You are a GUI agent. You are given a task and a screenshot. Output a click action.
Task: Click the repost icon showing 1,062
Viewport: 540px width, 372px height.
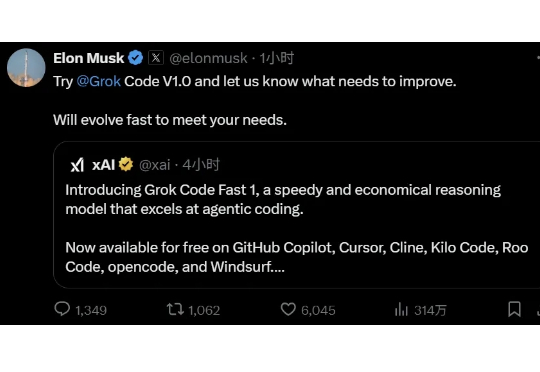point(175,309)
